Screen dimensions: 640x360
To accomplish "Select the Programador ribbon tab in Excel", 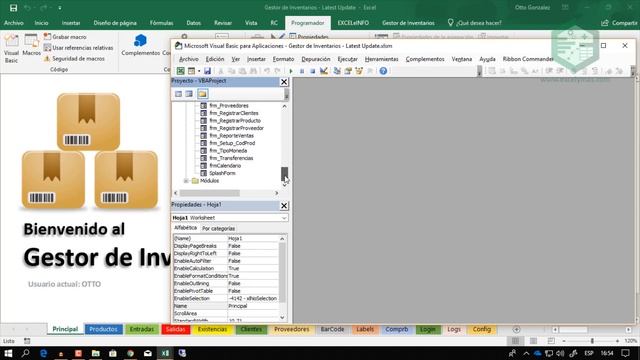I will coord(307,23).
